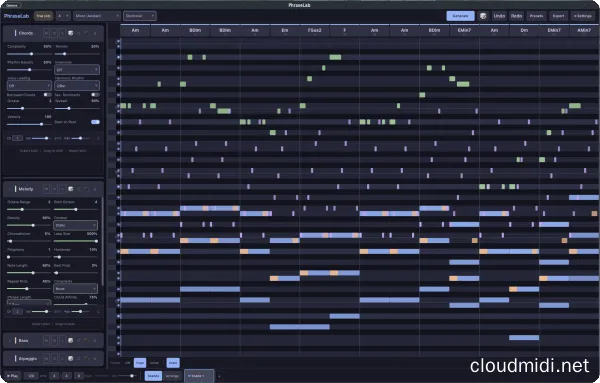Open the key root dropdown showing A
The image size is (600, 383).
coord(64,16)
